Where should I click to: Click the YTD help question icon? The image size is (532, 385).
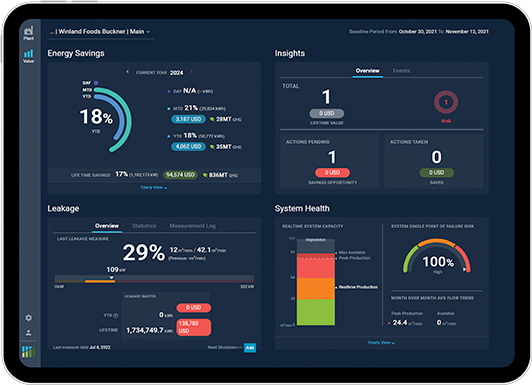pyautogui.click(x=116, y=315)
